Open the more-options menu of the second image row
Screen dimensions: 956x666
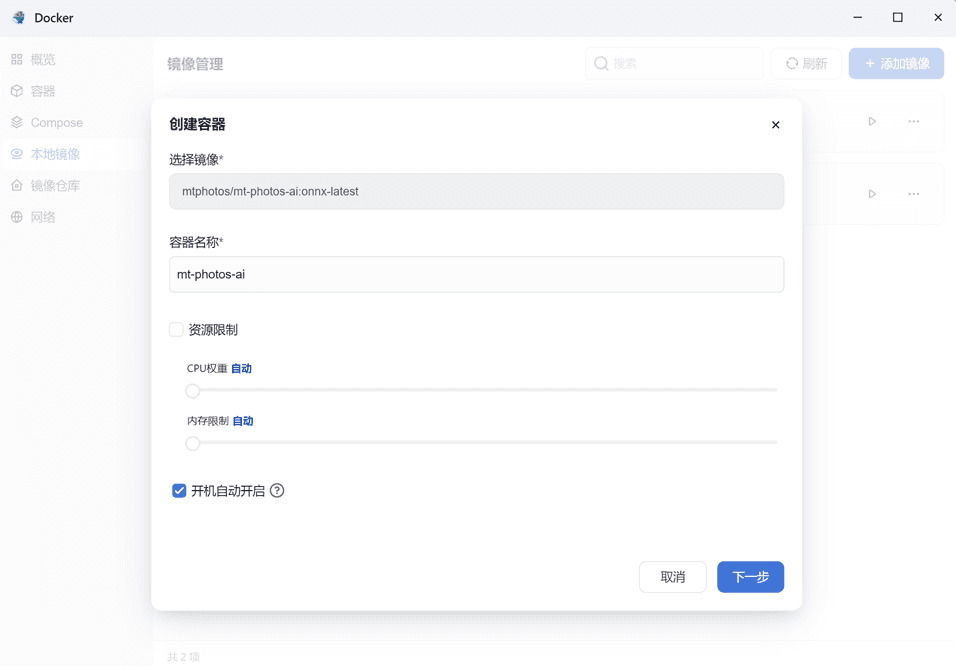click(913, 194)
